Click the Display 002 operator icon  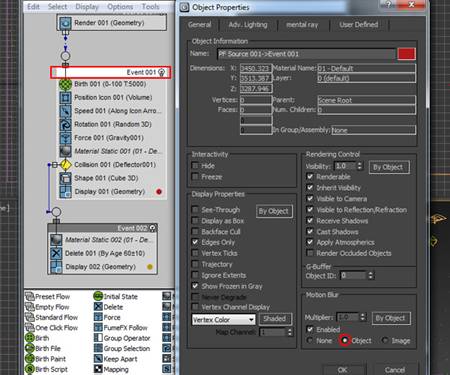[x=56, y=267]
